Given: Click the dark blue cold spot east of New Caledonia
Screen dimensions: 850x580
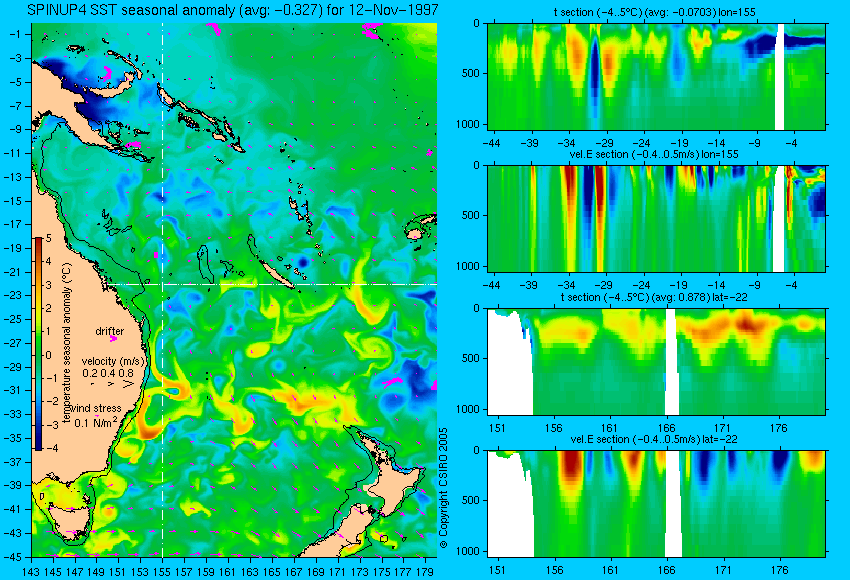Looking at the screenshot, I should (x=302, y=262).
